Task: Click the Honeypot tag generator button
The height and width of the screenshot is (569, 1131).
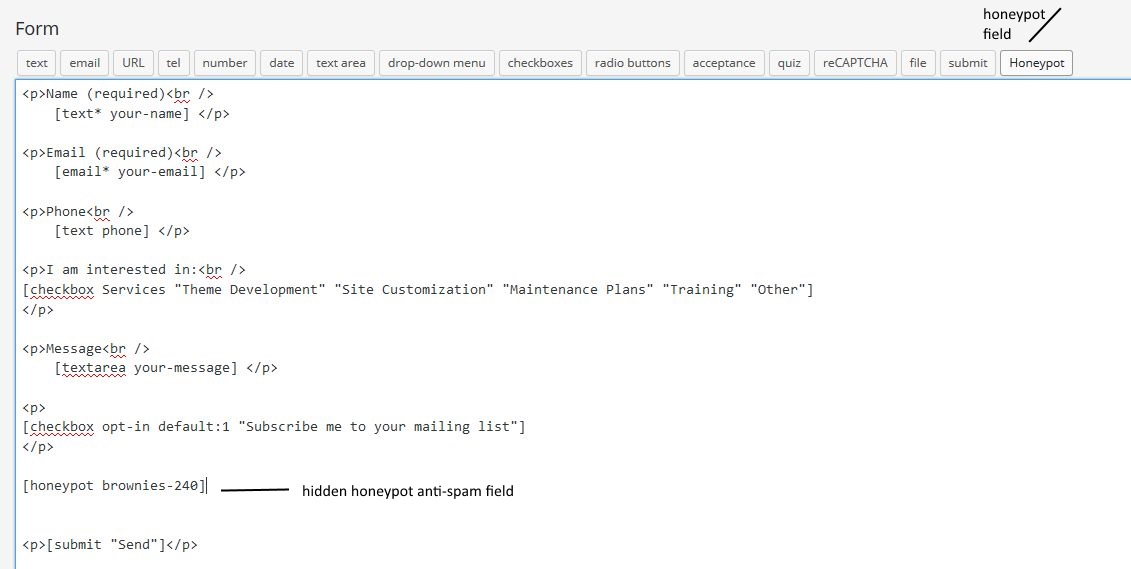Action: tap(1037, 63)
